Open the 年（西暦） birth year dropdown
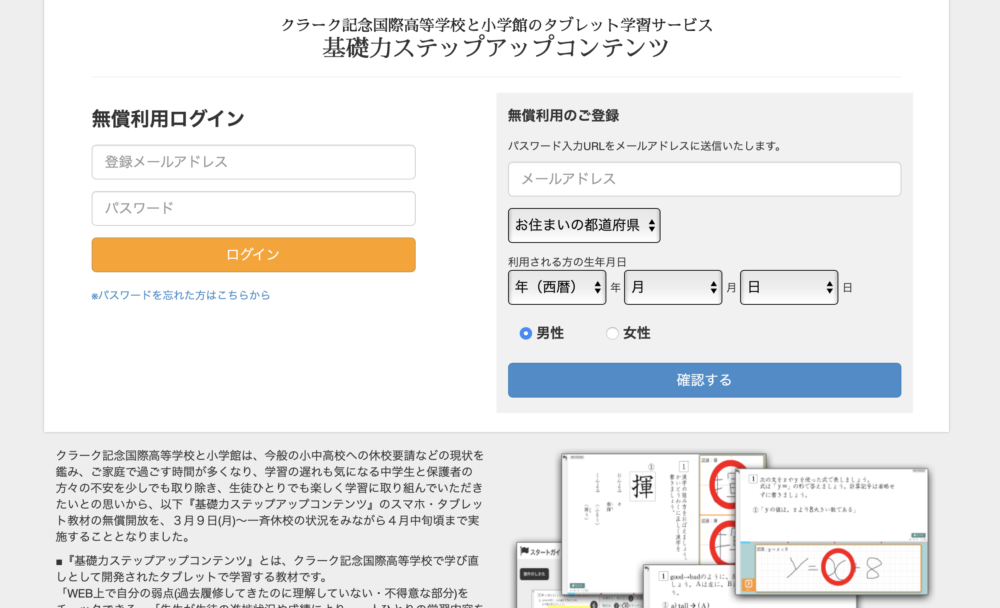 [x=557, y=287]
